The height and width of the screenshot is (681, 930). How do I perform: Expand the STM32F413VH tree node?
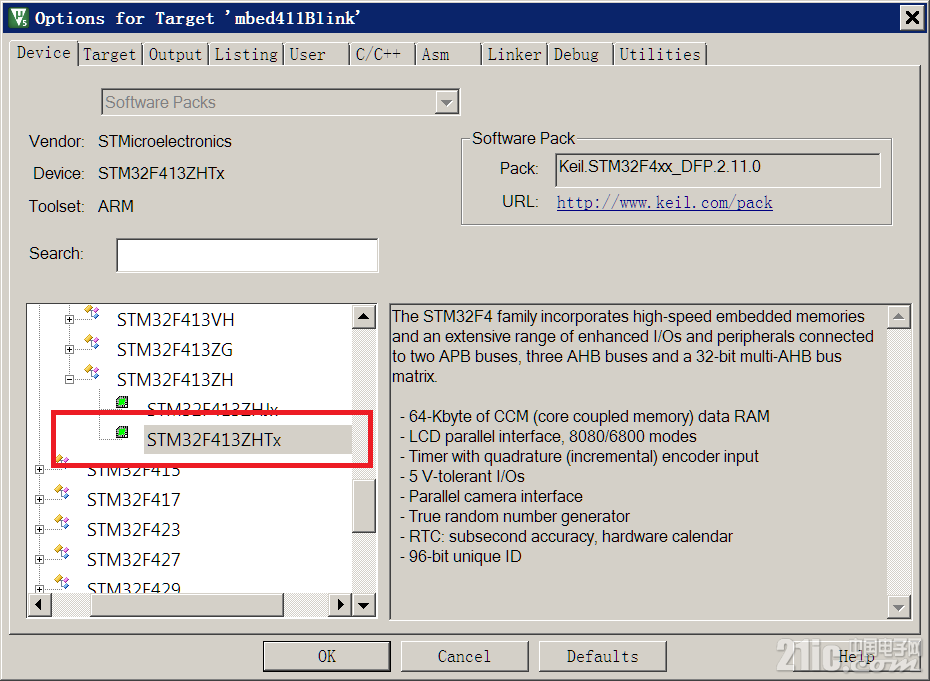69,320
